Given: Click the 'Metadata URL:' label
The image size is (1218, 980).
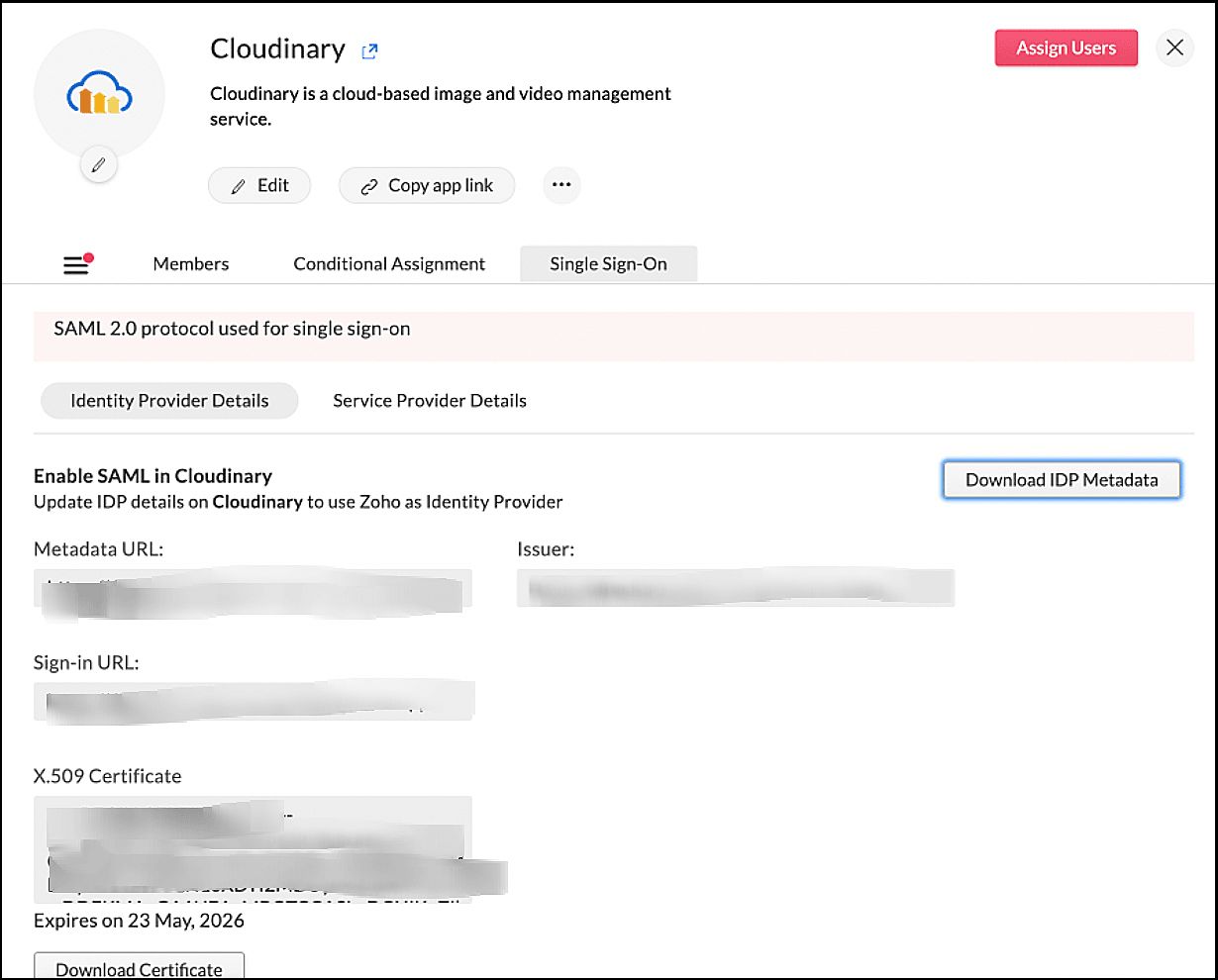Looking at the screenshot, I should coord(98,549).
